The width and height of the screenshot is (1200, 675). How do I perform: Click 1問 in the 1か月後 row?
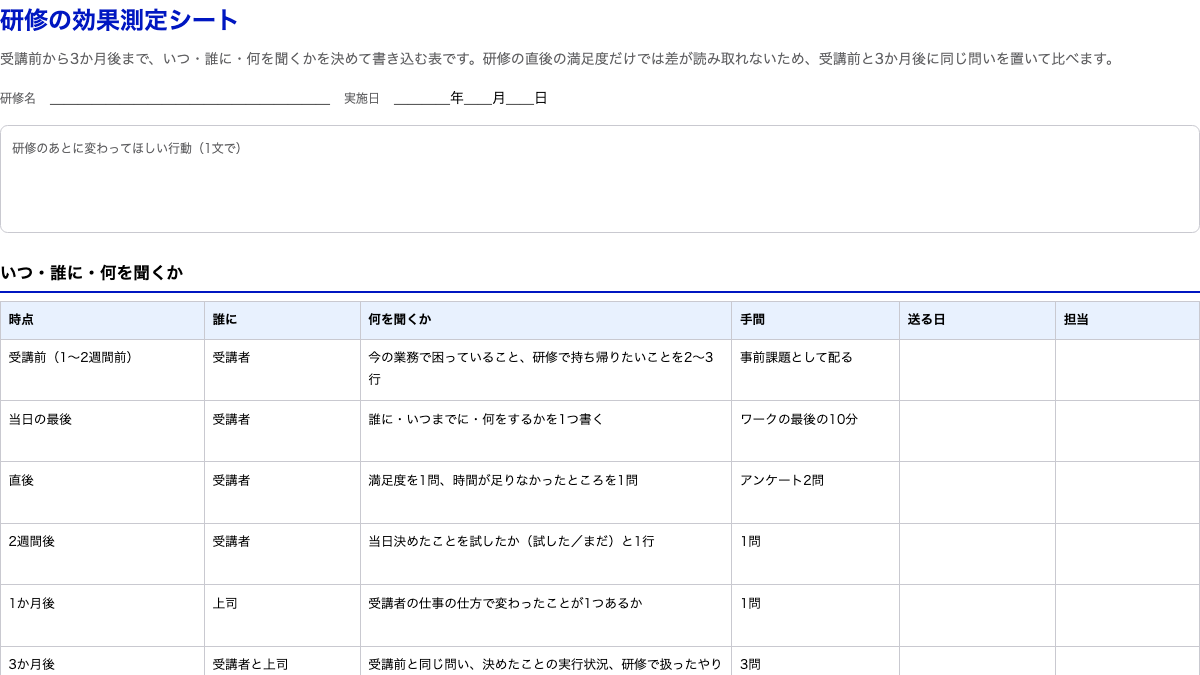coord(816,616)
